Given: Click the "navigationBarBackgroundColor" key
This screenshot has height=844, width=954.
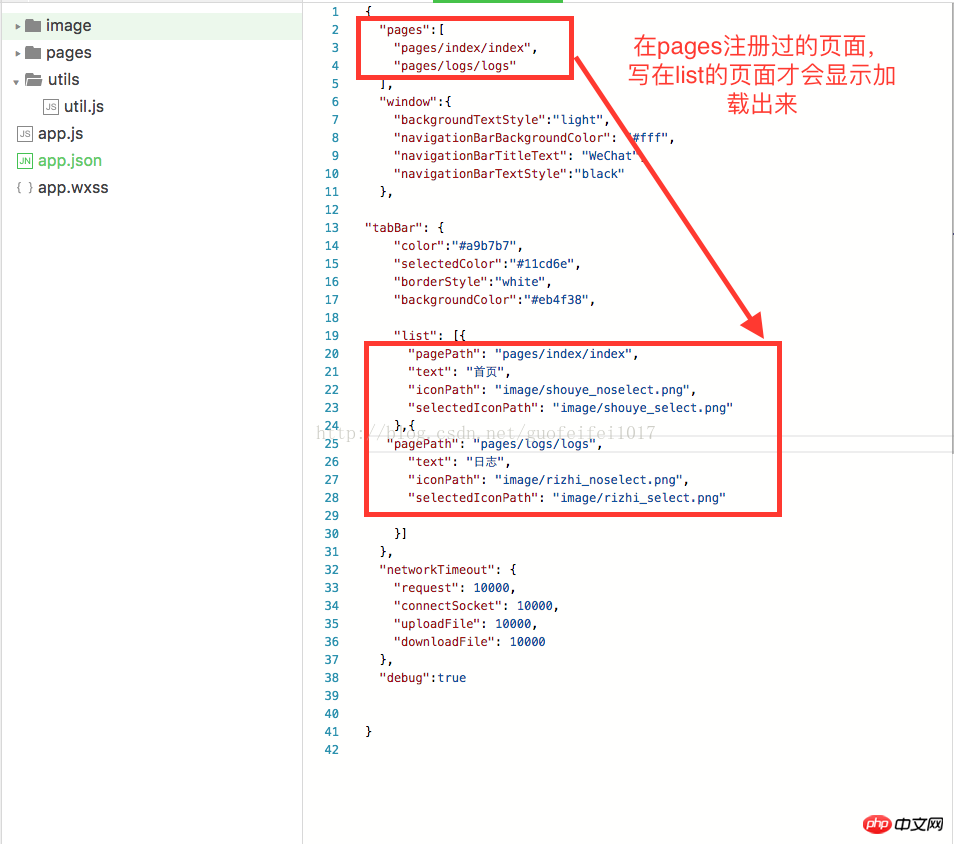Looking at the screenshot, I should pyautogui.click(x=502, y=138).
